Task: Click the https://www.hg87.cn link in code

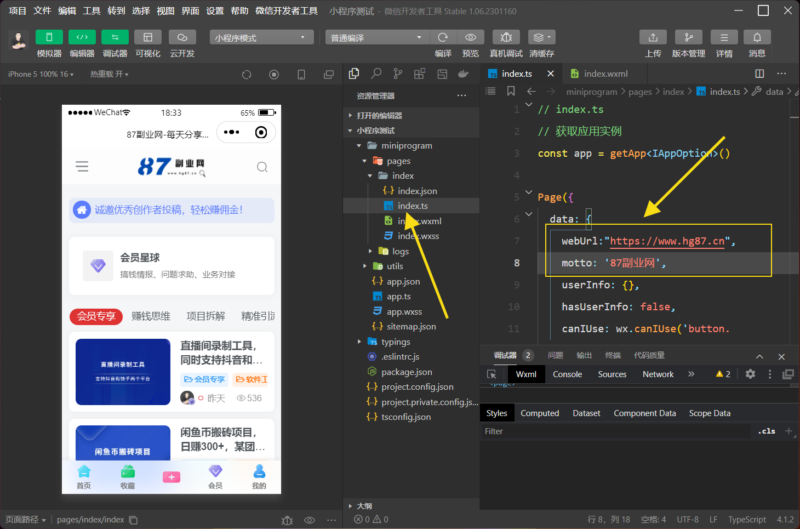Action: (x=667, y=241)
